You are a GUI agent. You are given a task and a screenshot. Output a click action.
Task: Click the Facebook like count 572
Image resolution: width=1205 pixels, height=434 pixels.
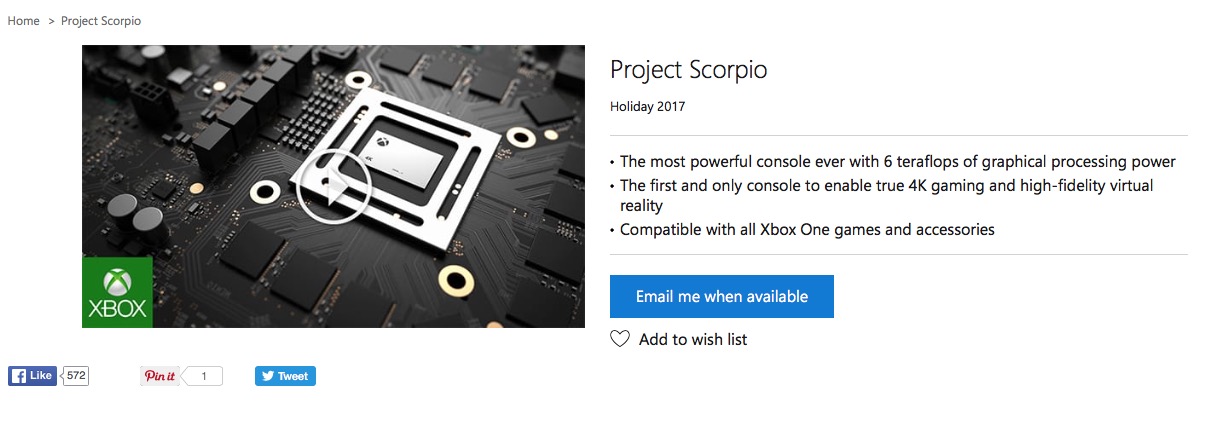click(76, 376)
